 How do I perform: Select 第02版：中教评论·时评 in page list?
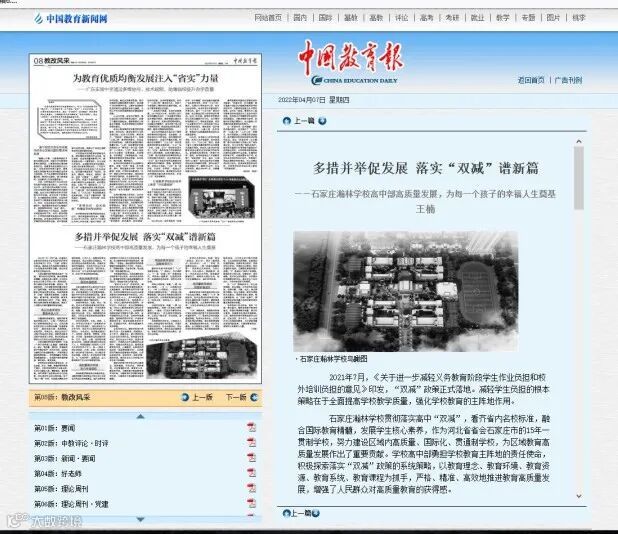coord(71,443)
